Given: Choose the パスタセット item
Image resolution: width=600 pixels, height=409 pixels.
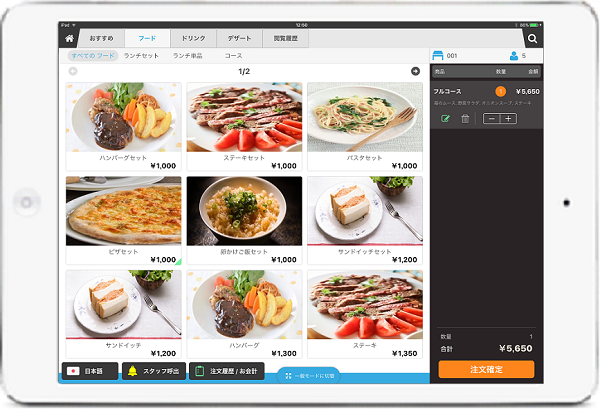Looking at the screenshot, I should 365,126.
